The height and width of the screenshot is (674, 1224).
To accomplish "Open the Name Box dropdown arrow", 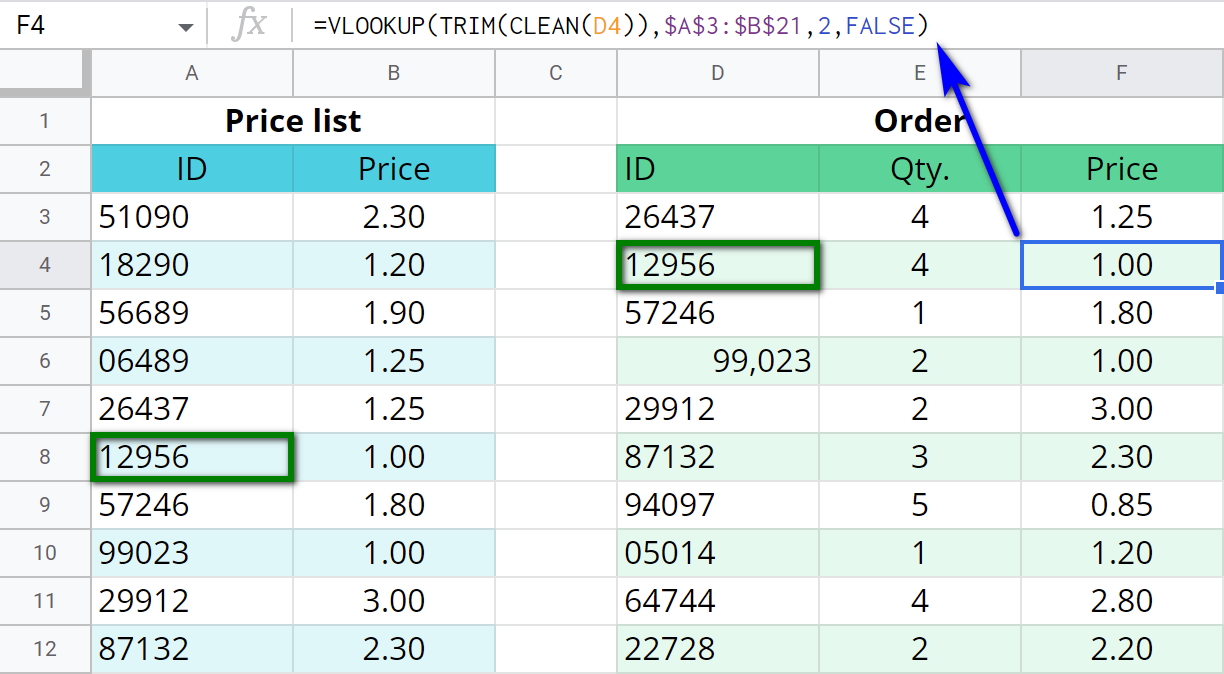I will coord(186,24).
